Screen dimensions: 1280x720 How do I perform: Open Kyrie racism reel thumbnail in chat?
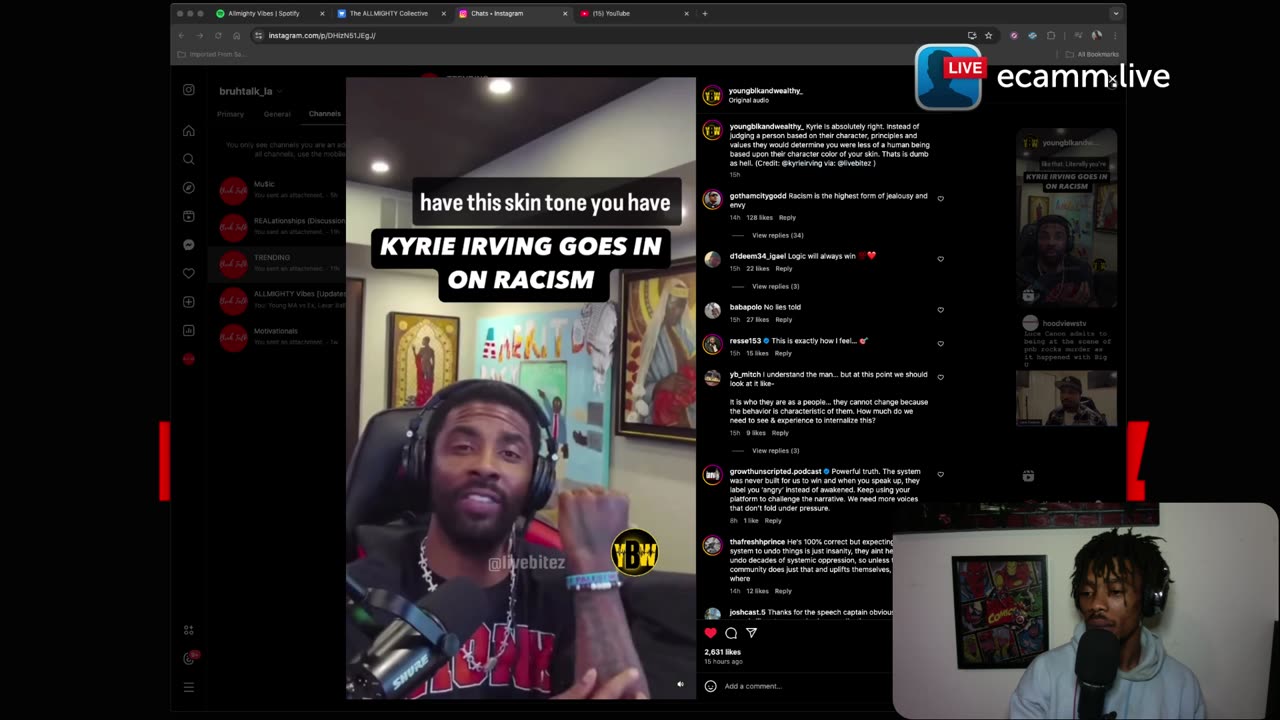[x=1067, y=217]
